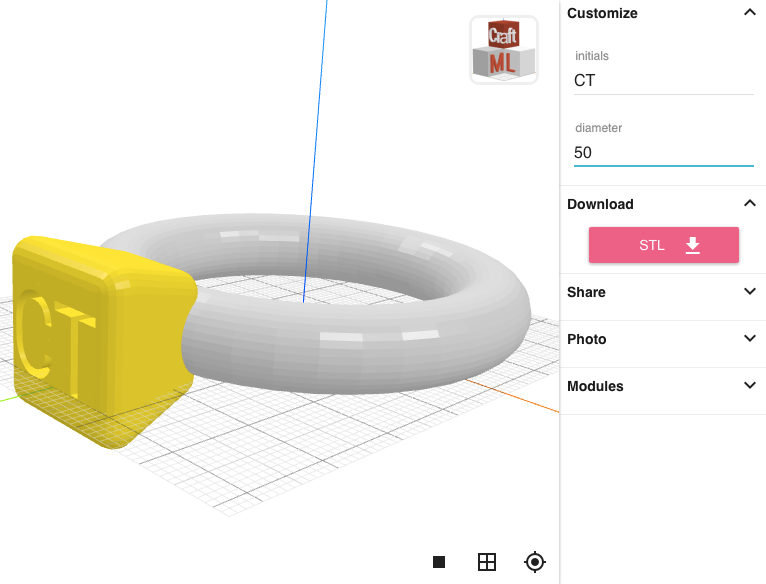766x584 pixels.
Task: Click the Customize section heading
Action: coord(602,13)
